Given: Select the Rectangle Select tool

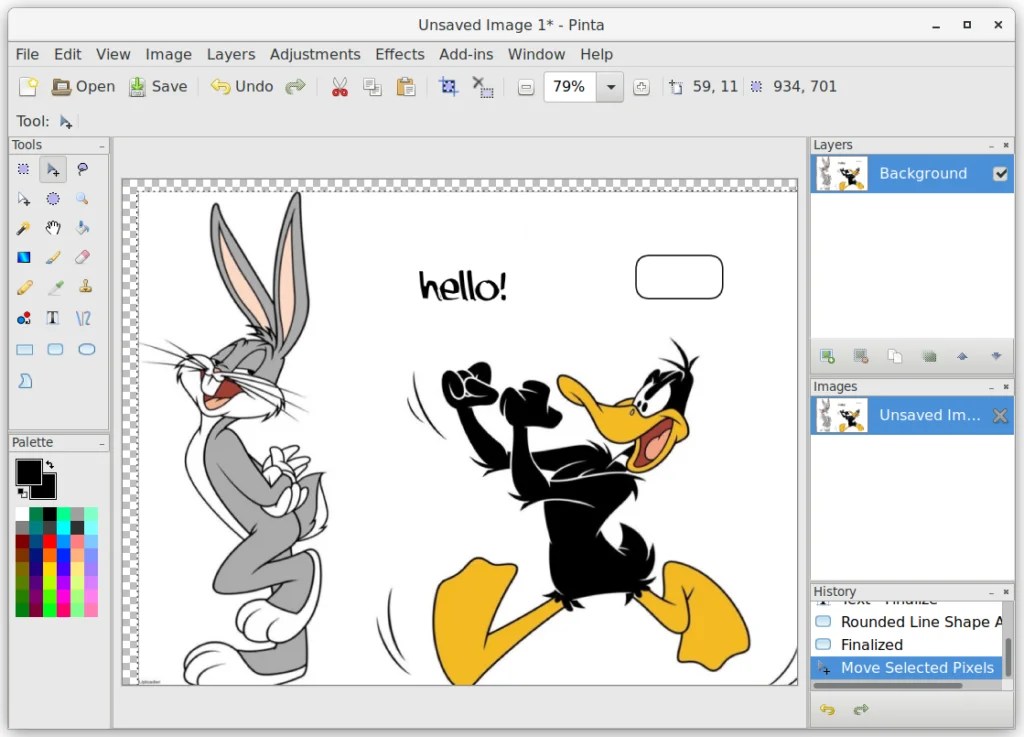Looking at the screenshot, I should 22,169.
